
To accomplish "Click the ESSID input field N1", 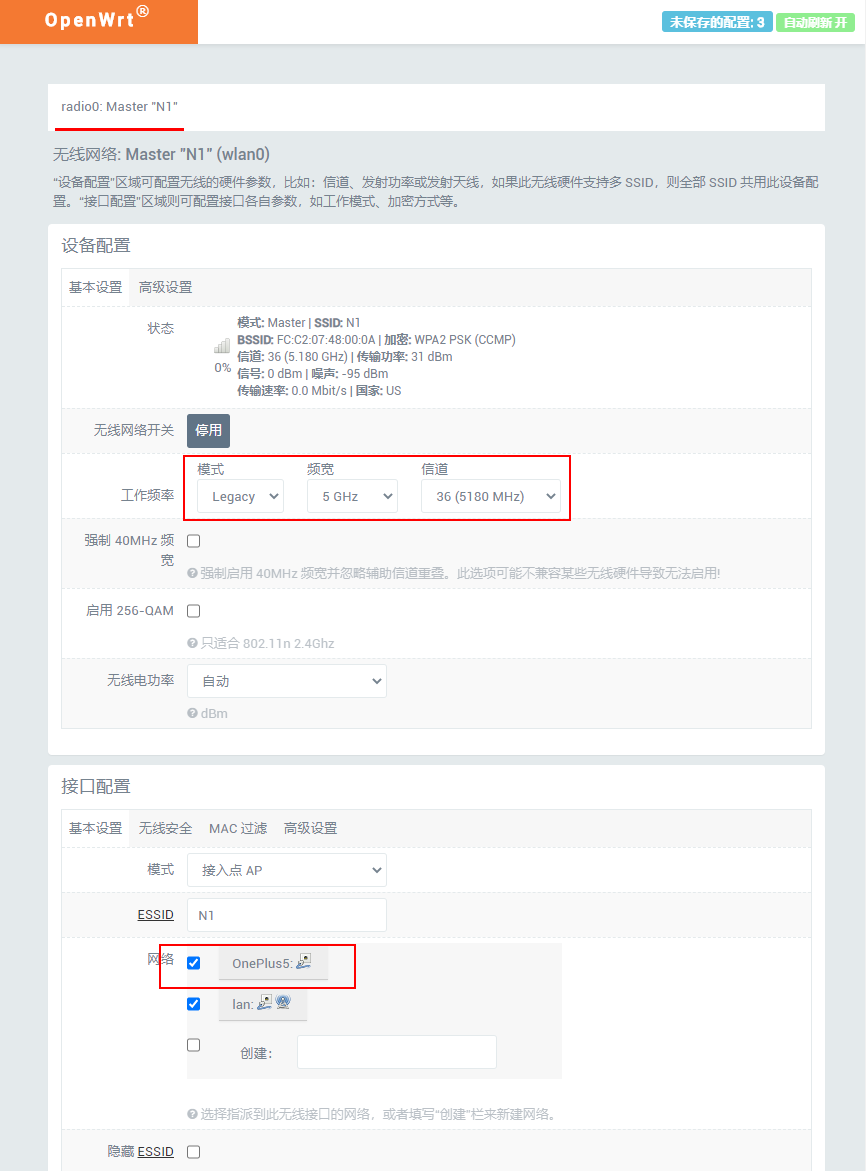I will click(287, 915).
